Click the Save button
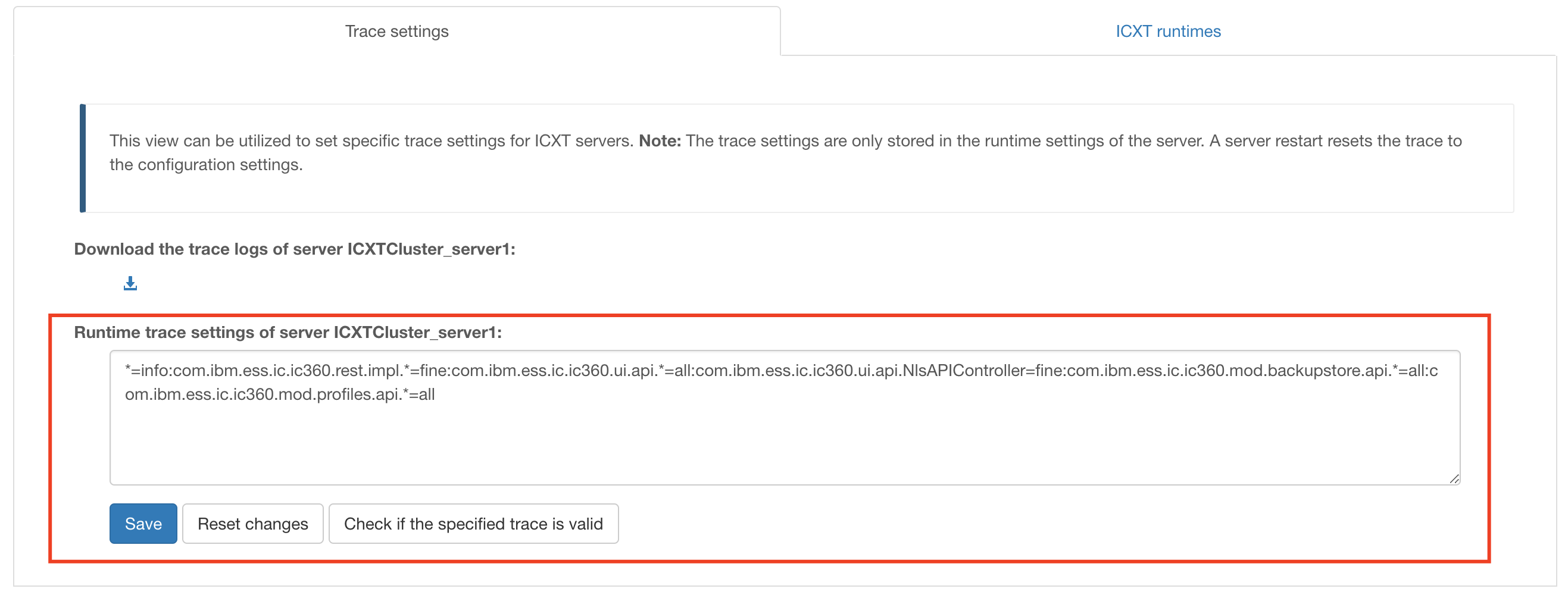The image size is (1568, 595). click(143, 524)
